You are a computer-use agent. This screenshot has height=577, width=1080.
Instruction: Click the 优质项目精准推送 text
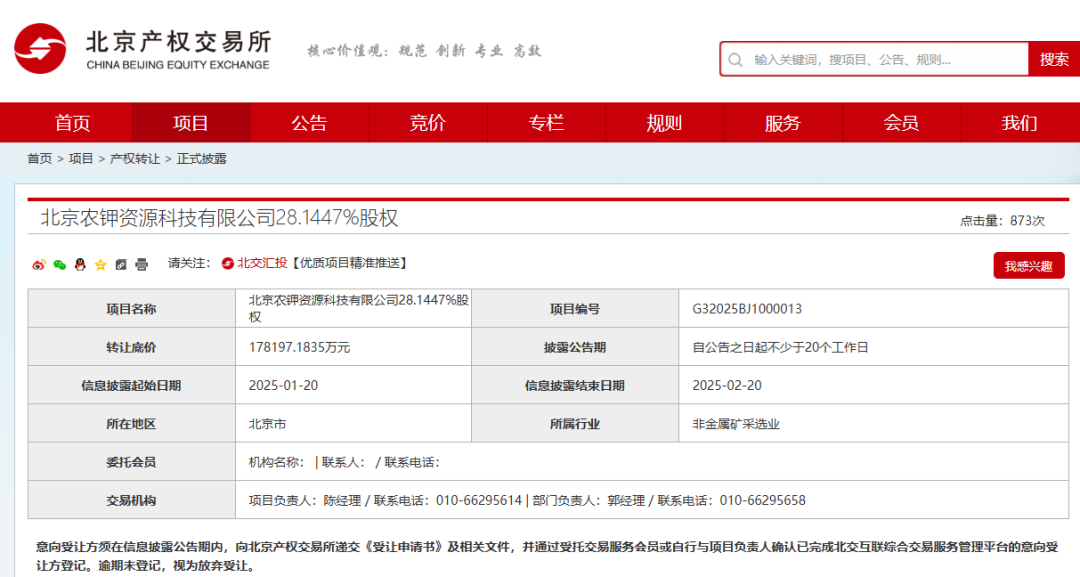349,263
